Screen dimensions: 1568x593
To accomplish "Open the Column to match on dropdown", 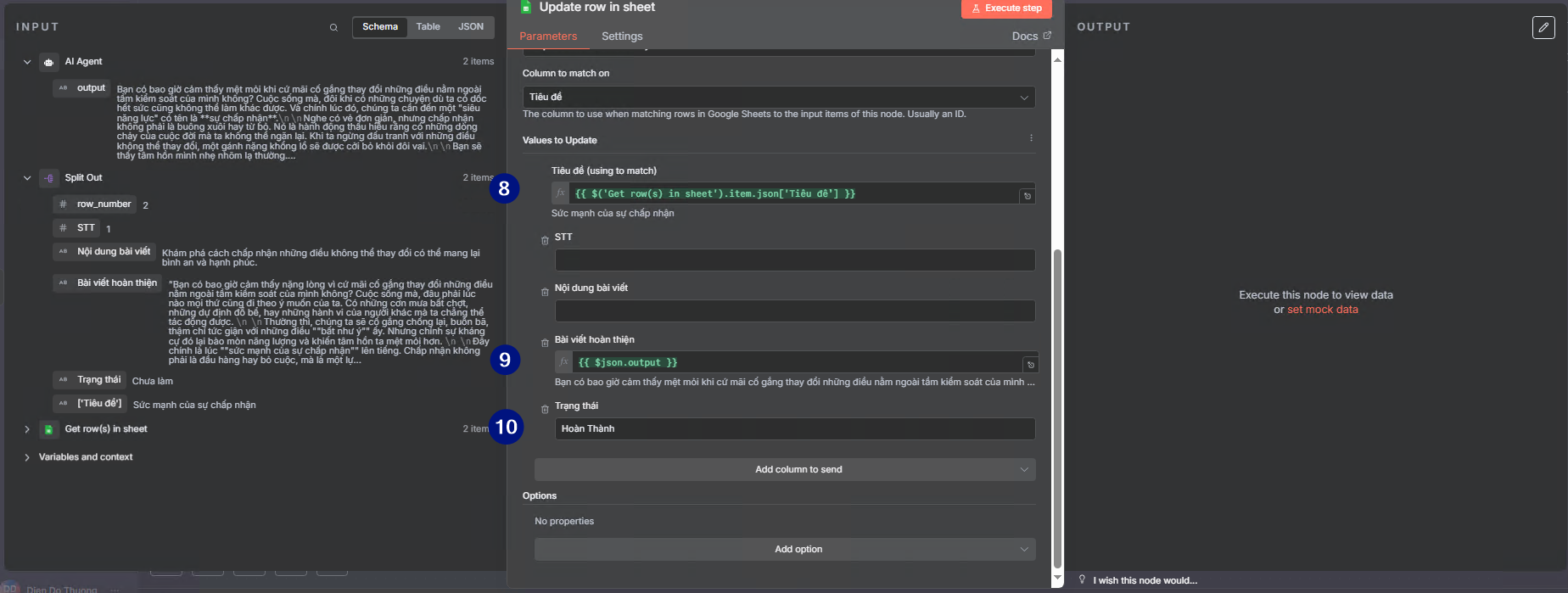I will click(778, 97).
